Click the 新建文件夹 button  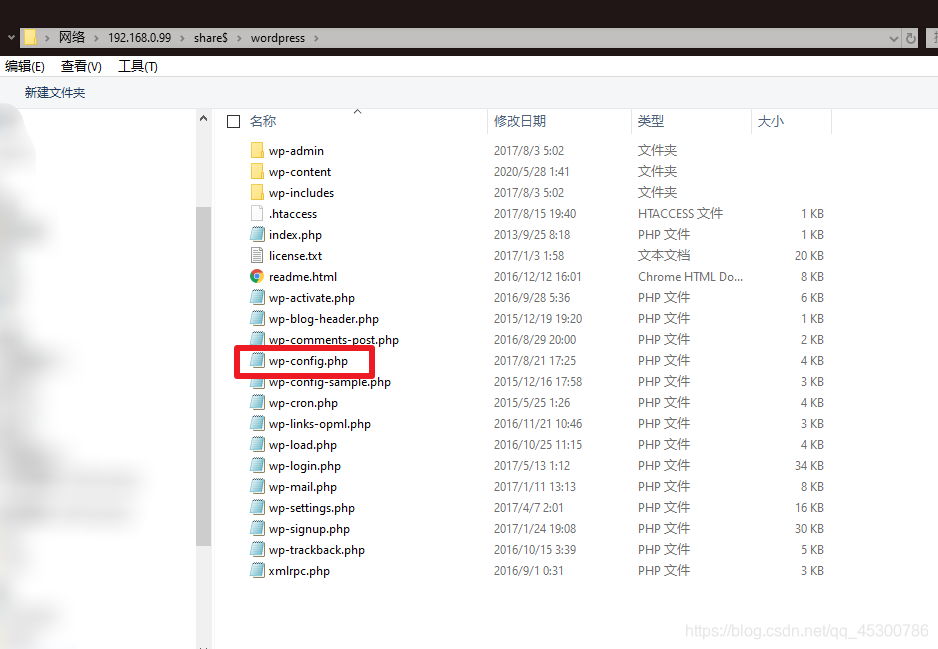(x=55, y=92)
